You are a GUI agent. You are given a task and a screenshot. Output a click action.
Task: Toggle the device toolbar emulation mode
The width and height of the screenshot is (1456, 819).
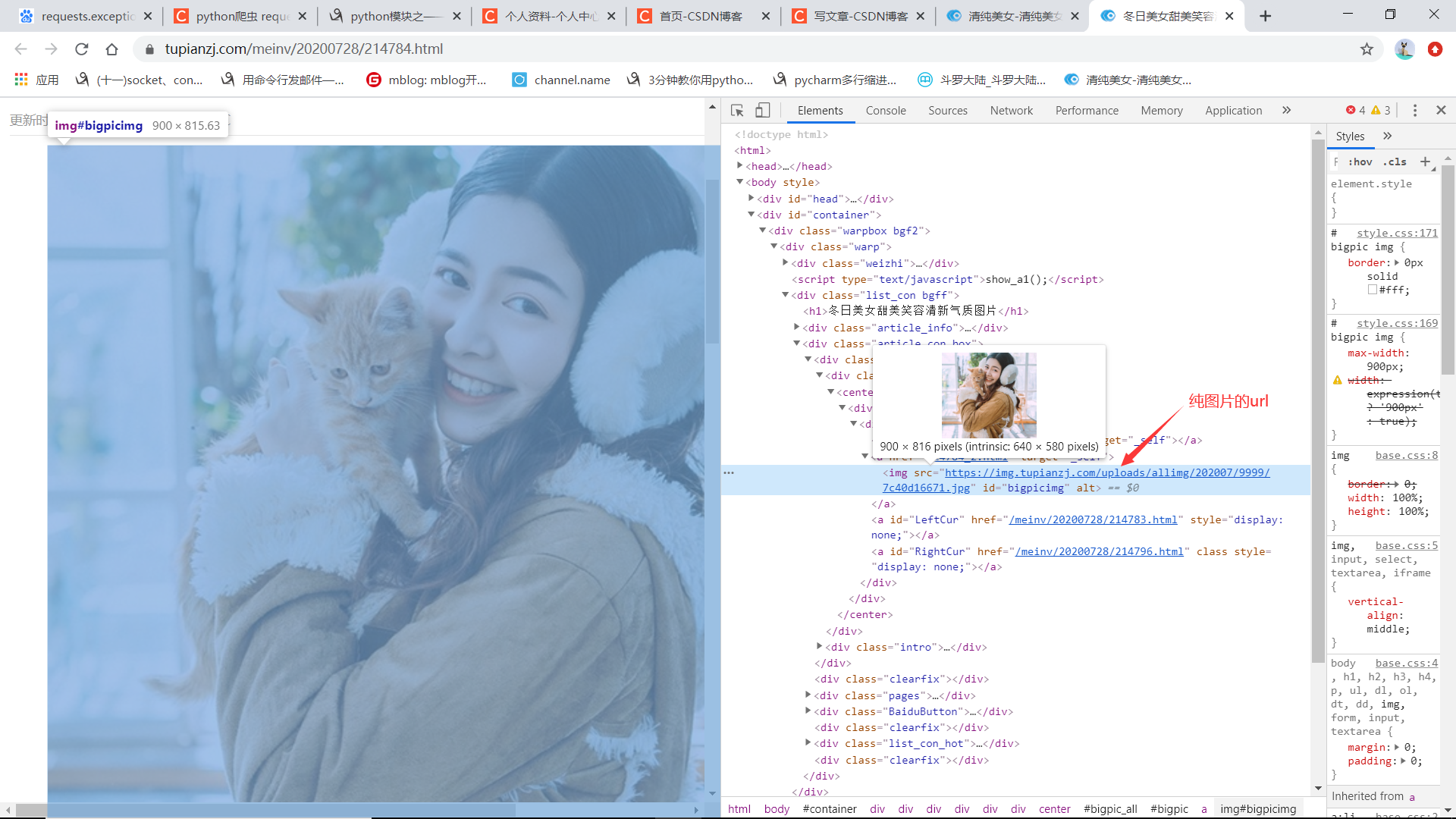(x=763, y=110)
